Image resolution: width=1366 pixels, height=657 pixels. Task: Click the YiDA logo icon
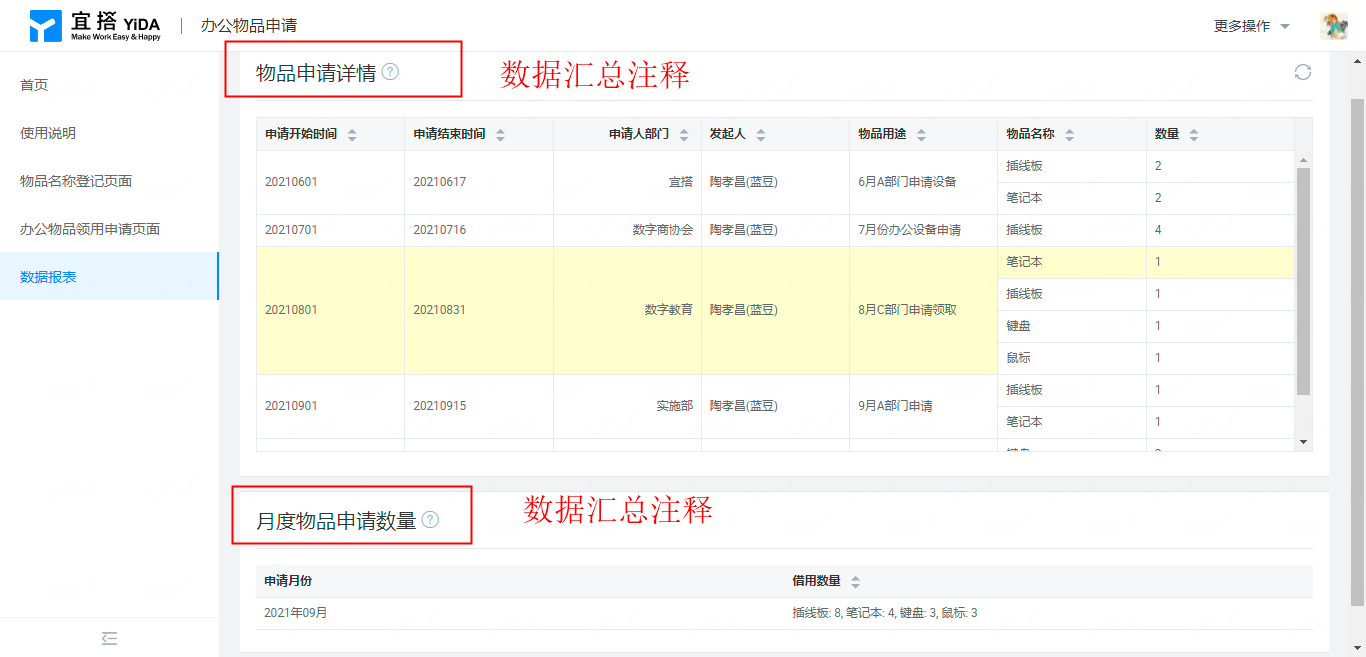[x=45, y=26]
